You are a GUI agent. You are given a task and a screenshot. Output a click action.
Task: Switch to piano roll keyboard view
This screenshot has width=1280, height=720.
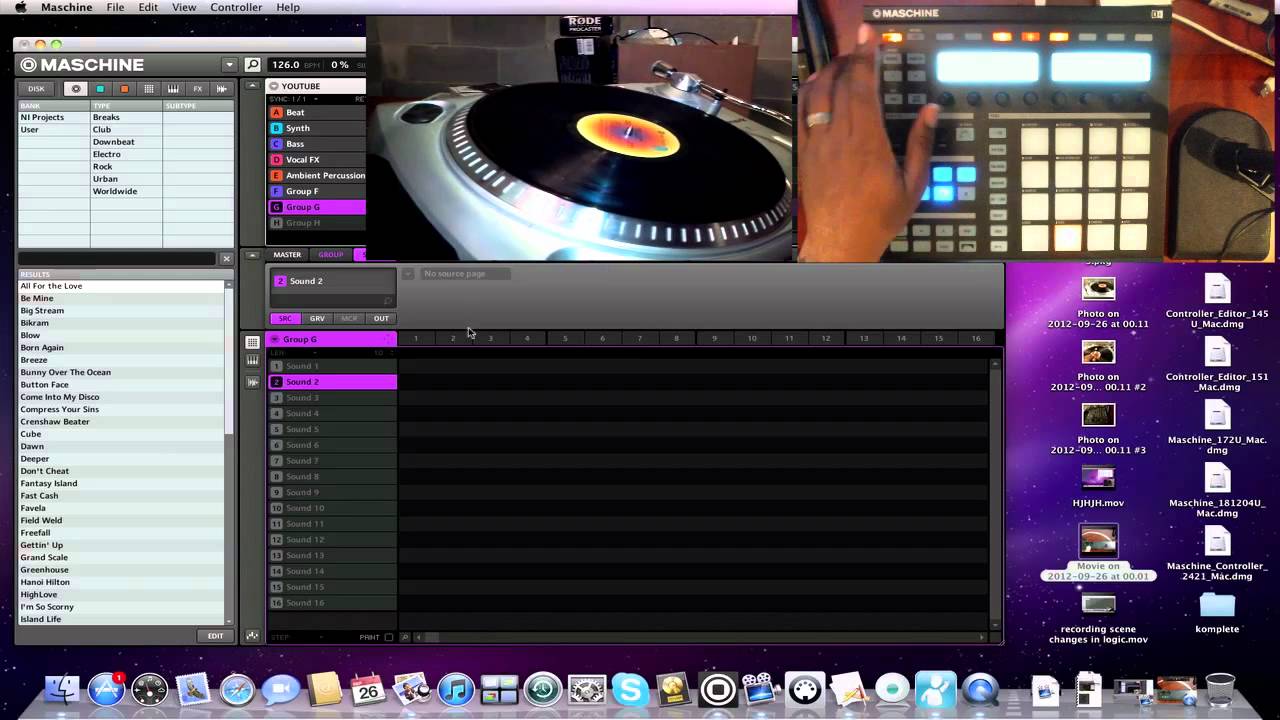point(252,361)
